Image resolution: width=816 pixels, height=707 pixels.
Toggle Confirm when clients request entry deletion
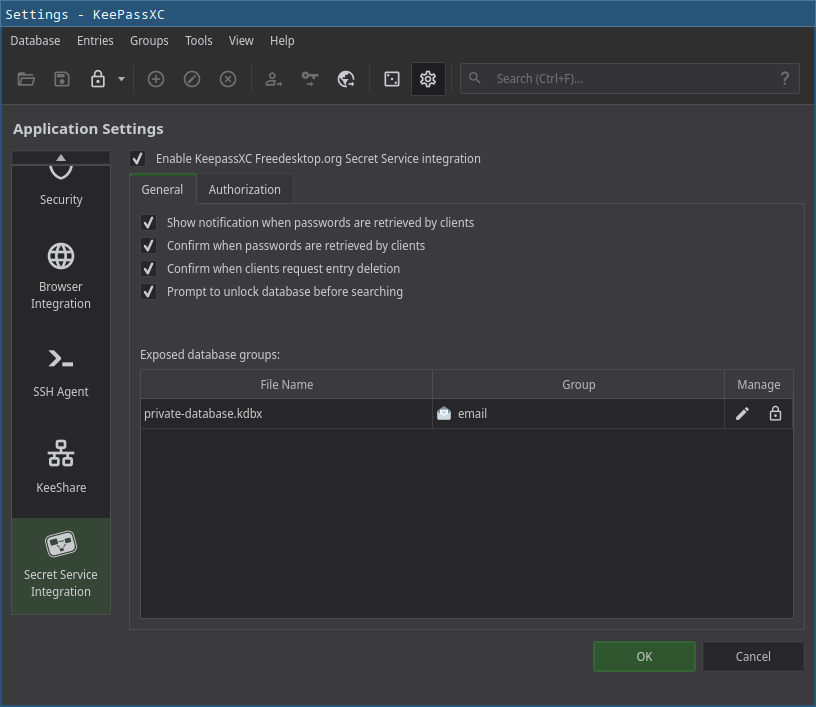coord(148,268)
